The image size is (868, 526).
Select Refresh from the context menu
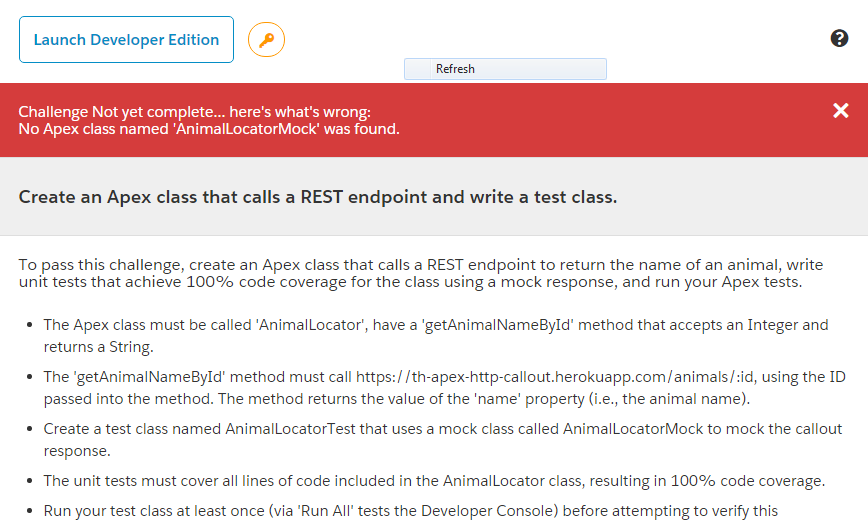[456, 69]
